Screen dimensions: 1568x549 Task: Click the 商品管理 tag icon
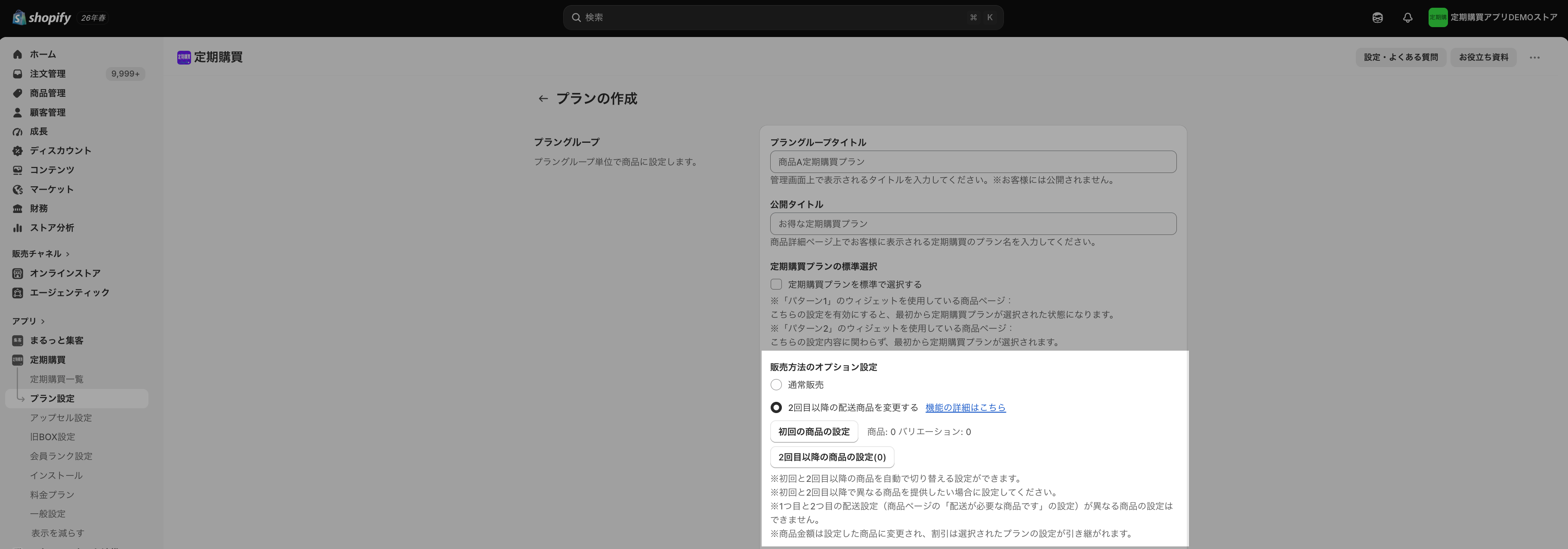tap(18, 93)
